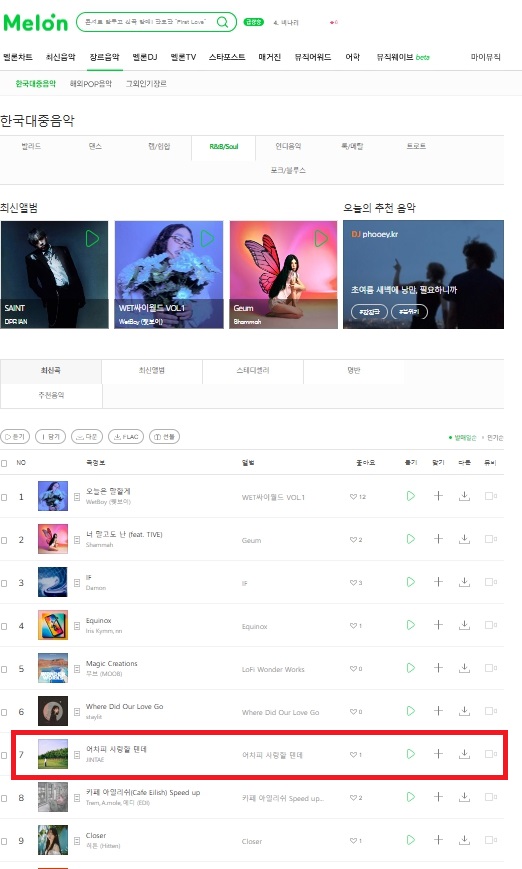Select the 인디음악 genre tab

coord(288,146)
